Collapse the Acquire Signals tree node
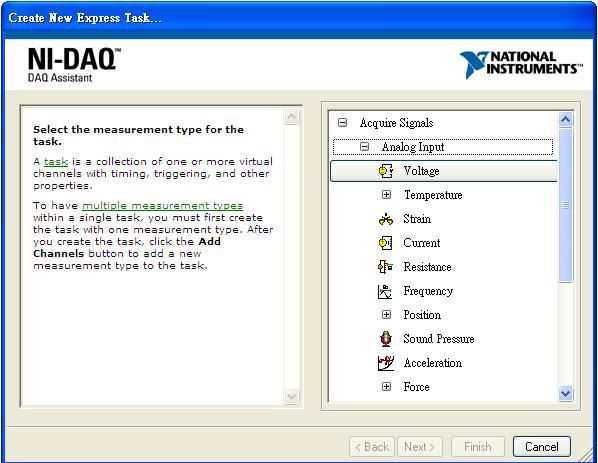The height and width of the screenshot is (463, 598). point(342,123)
